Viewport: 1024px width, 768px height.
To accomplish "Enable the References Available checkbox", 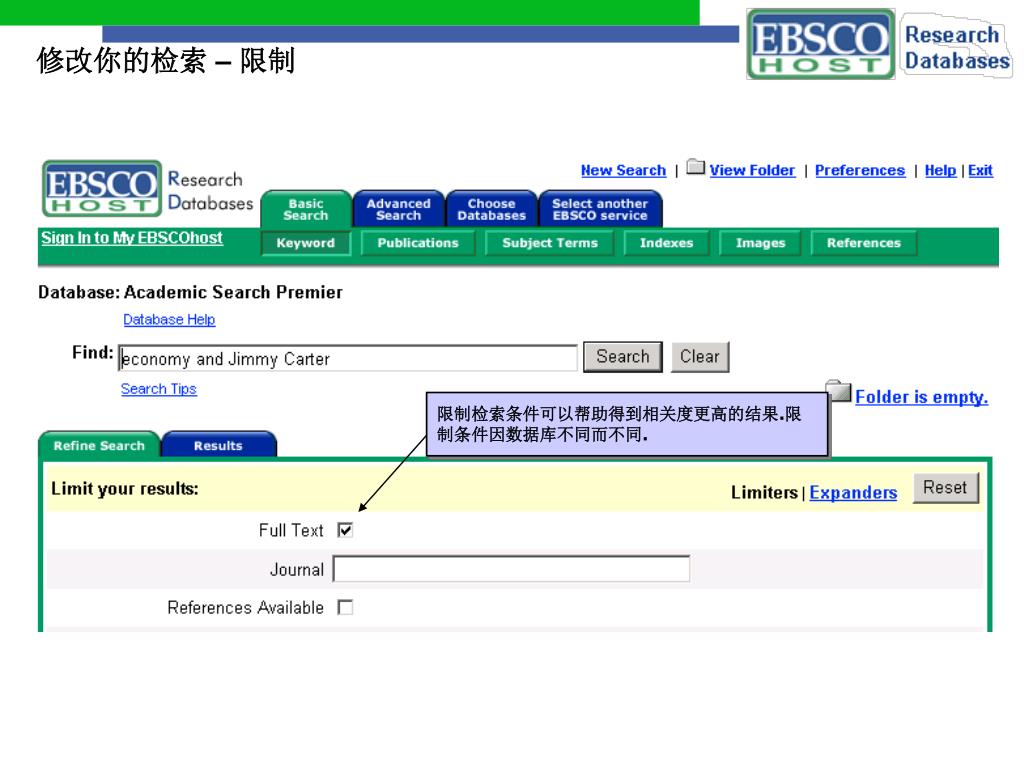I will pyautogui.click(x=345, y=607).
